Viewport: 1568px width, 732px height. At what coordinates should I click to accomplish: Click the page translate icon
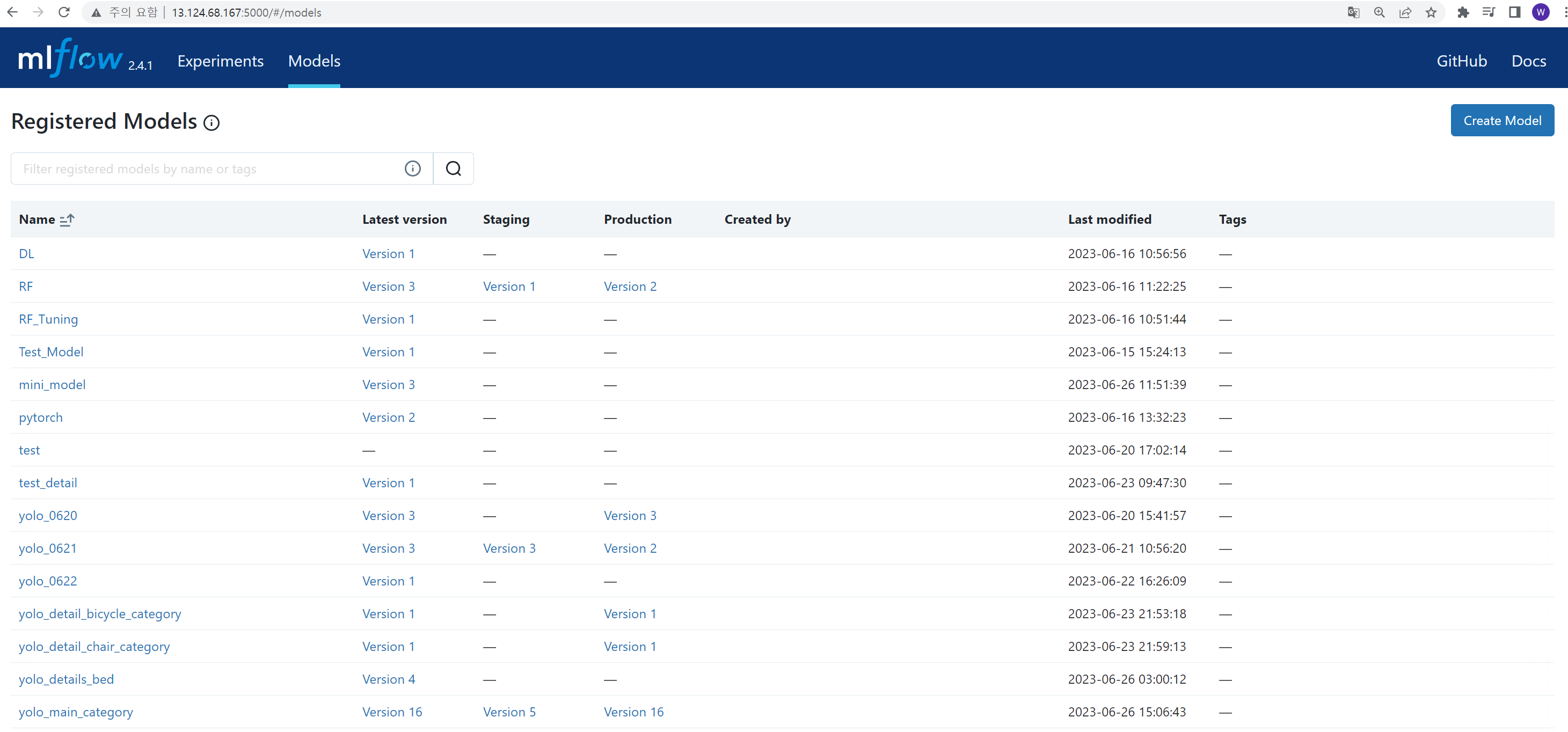1353,12
